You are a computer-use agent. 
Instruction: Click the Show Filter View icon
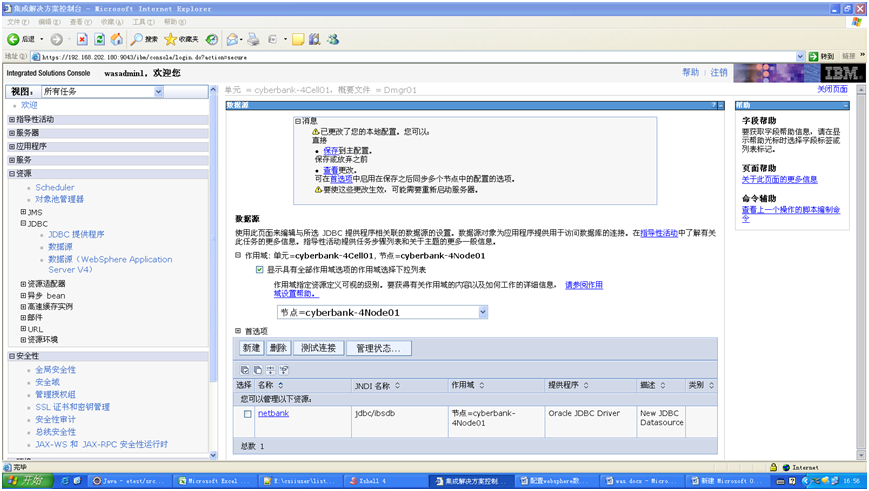point(270,370)
